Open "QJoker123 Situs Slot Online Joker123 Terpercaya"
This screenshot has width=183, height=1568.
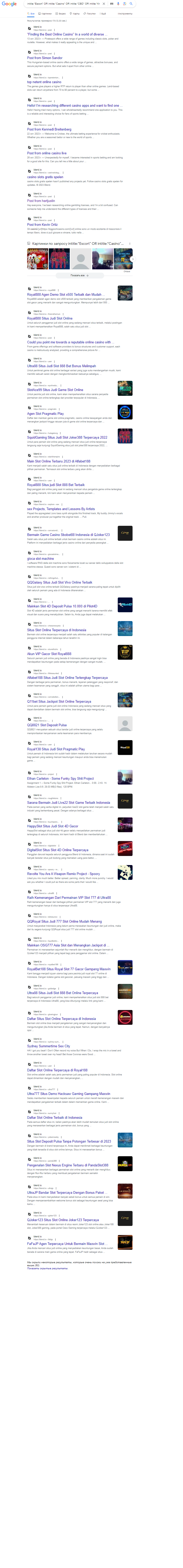[x=63, y=1220]
